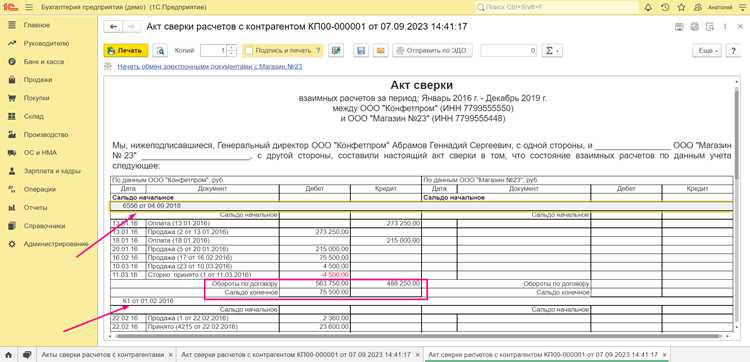The width and height of the screenshot is (750, 362).
Task: Open user profile icon next to Анатолий
Action: 697,8
